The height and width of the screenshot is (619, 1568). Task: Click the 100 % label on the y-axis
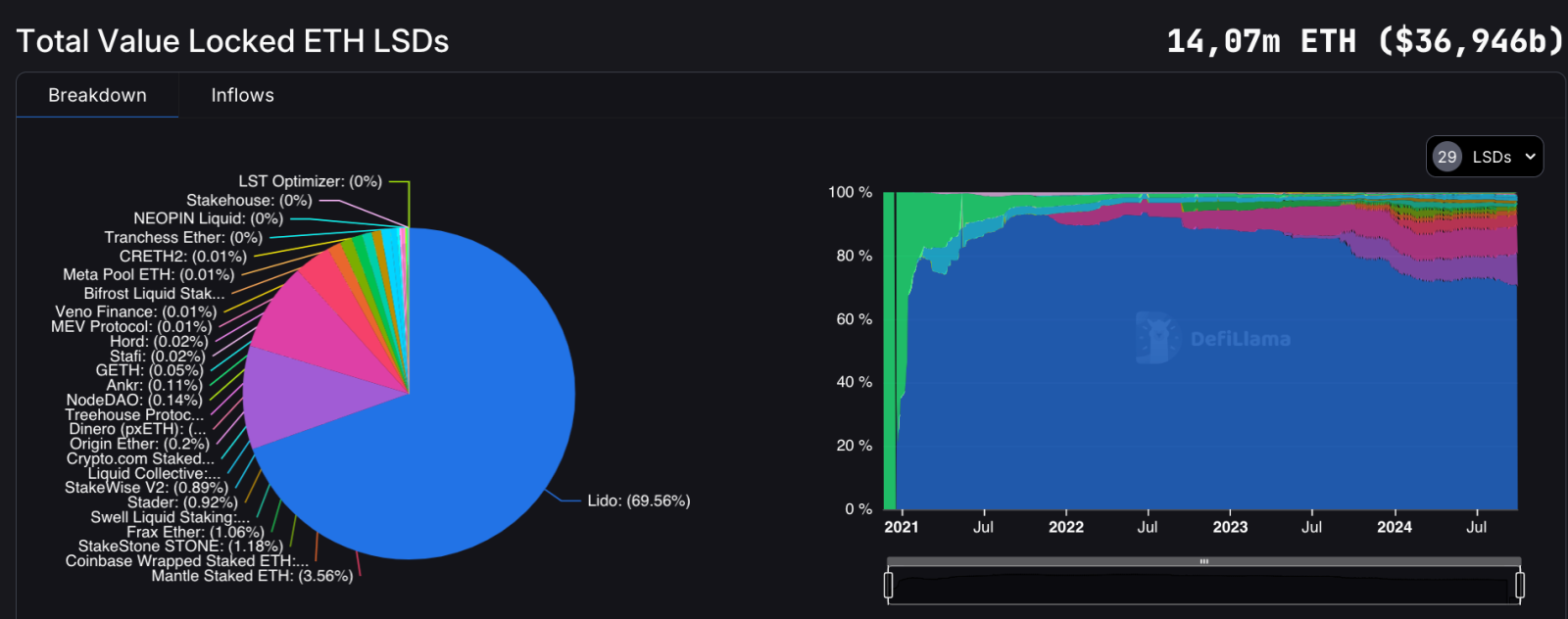point(850,192)
